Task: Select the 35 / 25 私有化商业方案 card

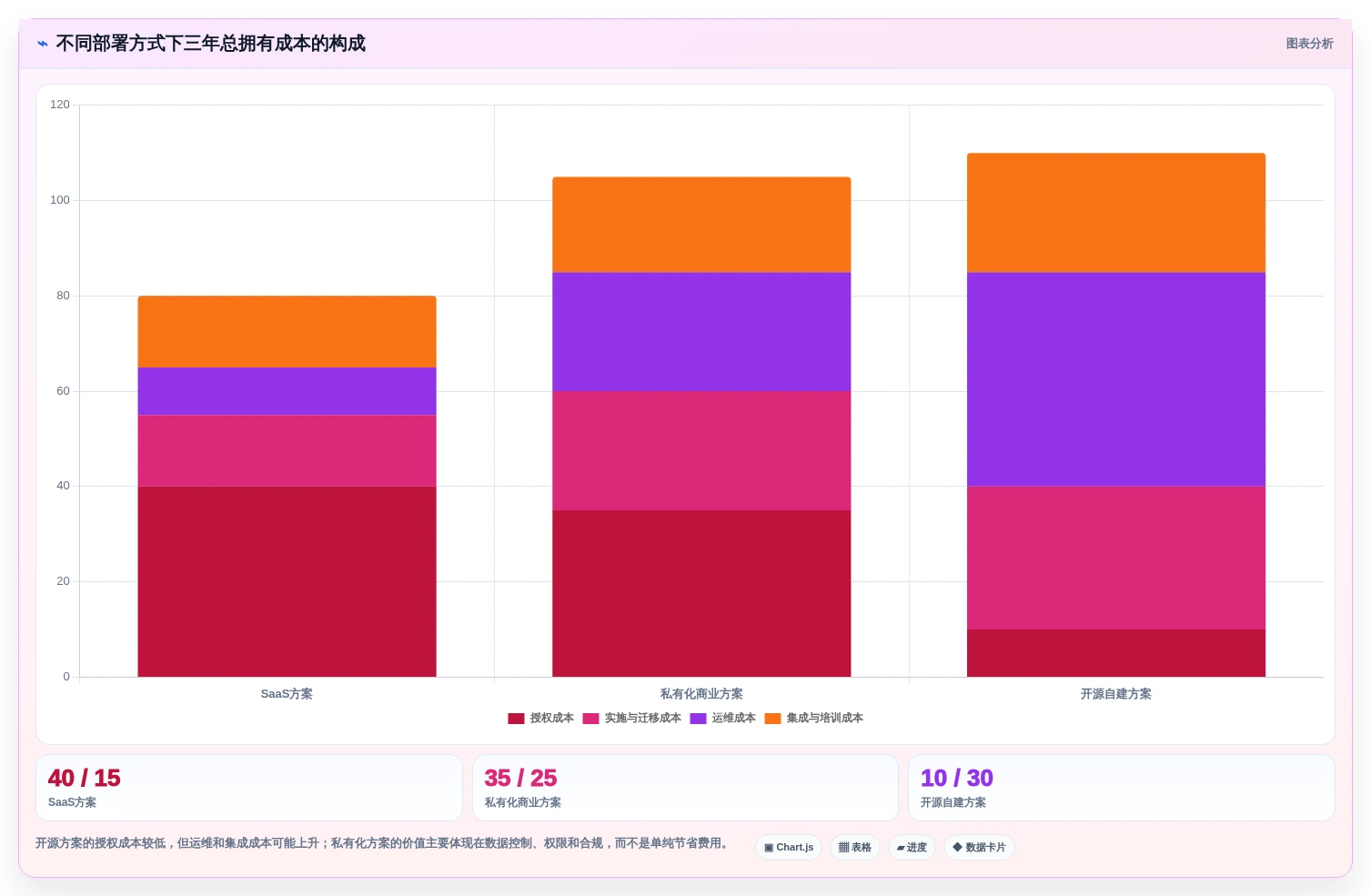Action: [685, 788]
